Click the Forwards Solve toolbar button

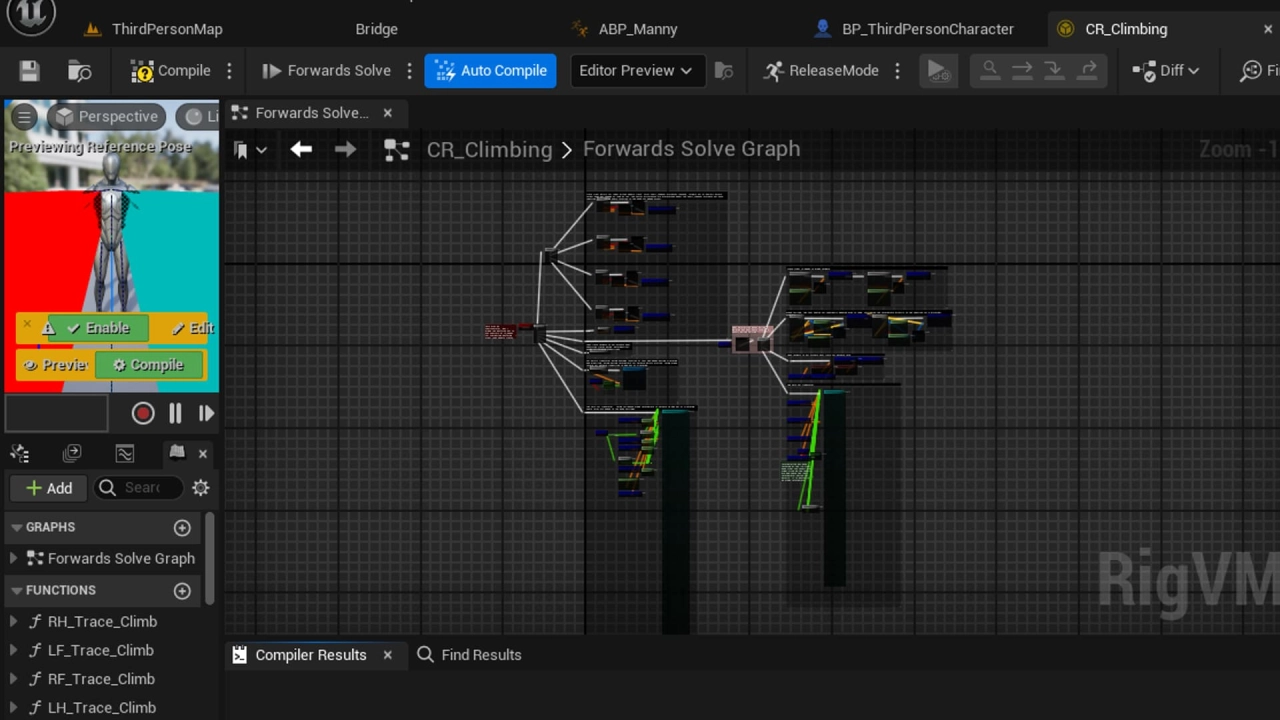point(327,71)
